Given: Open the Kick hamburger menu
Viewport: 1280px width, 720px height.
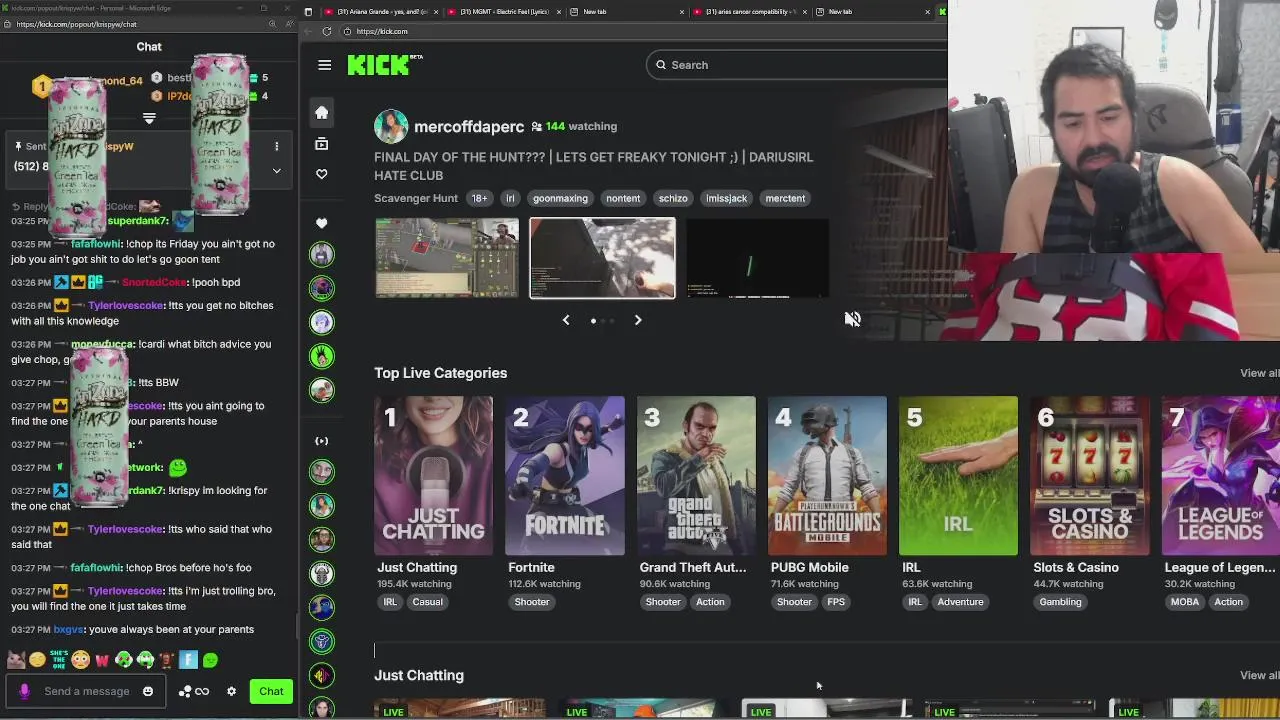Looking at the screenshot, I should (x=324, y=65).
